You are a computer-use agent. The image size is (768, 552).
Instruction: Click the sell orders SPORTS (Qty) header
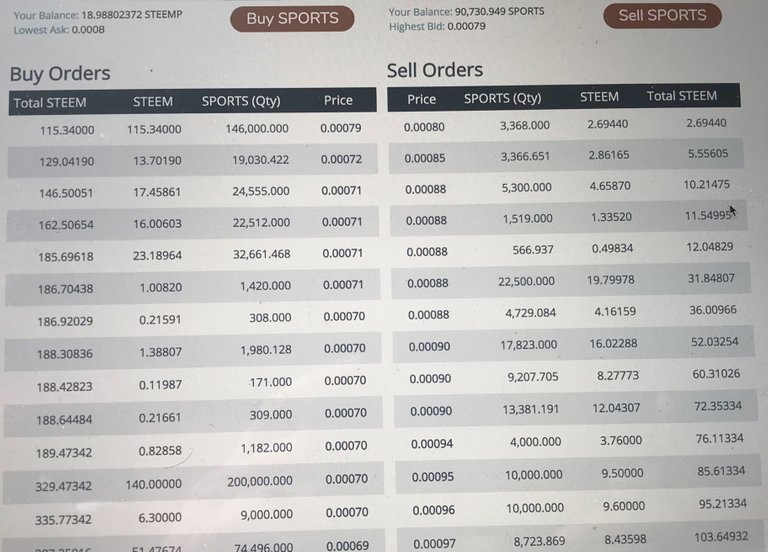coord(503,98)
